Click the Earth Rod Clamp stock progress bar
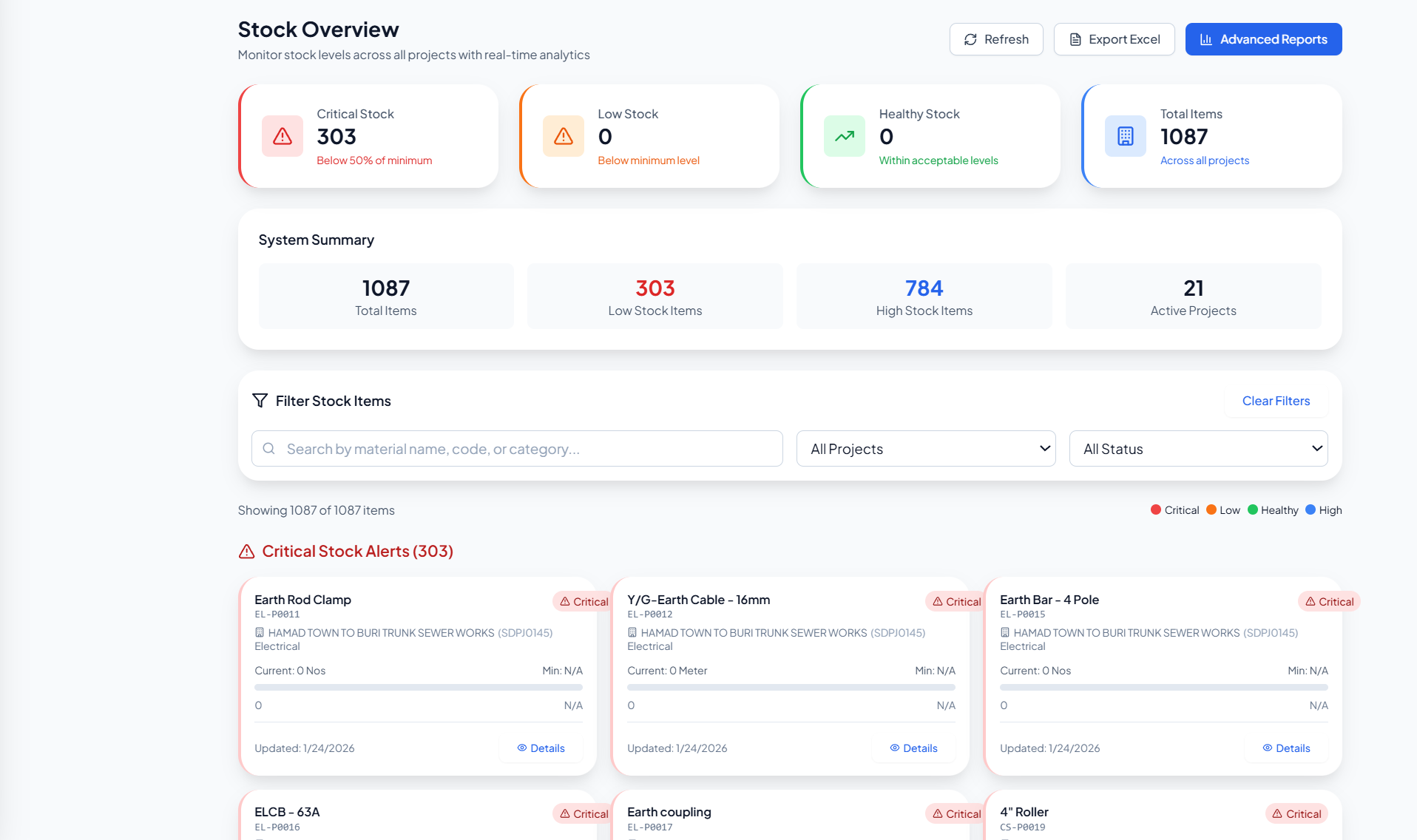The width and height of the screenshot is (1417, 840). 419,688
